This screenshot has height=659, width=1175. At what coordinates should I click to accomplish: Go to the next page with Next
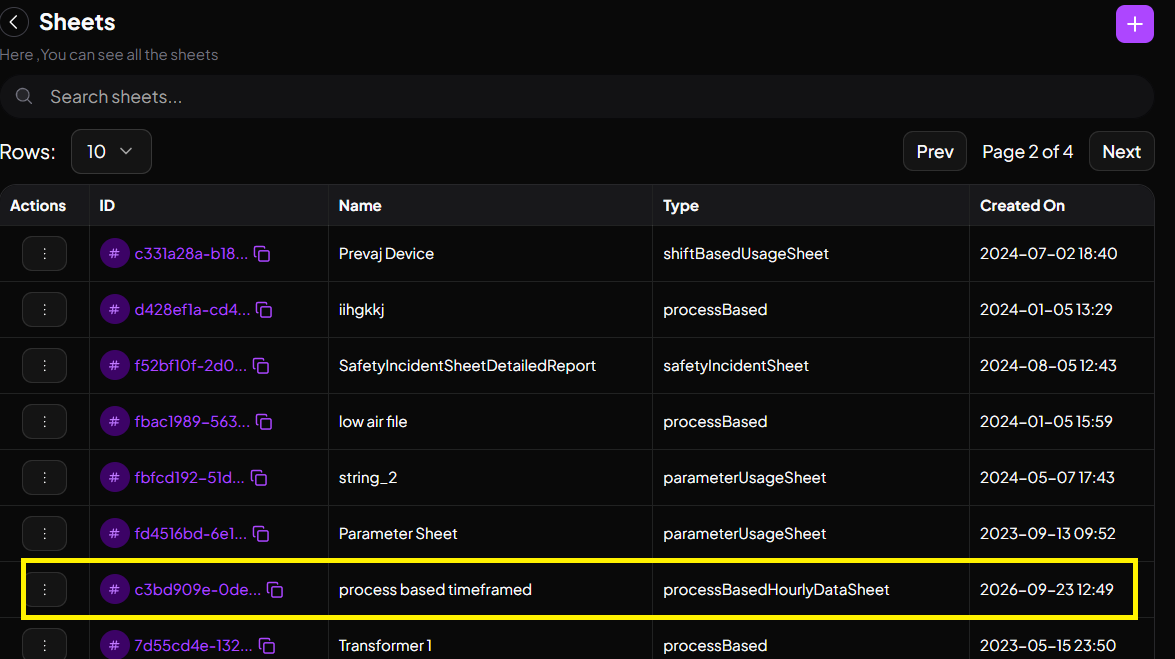click(x=1121, y=151)
